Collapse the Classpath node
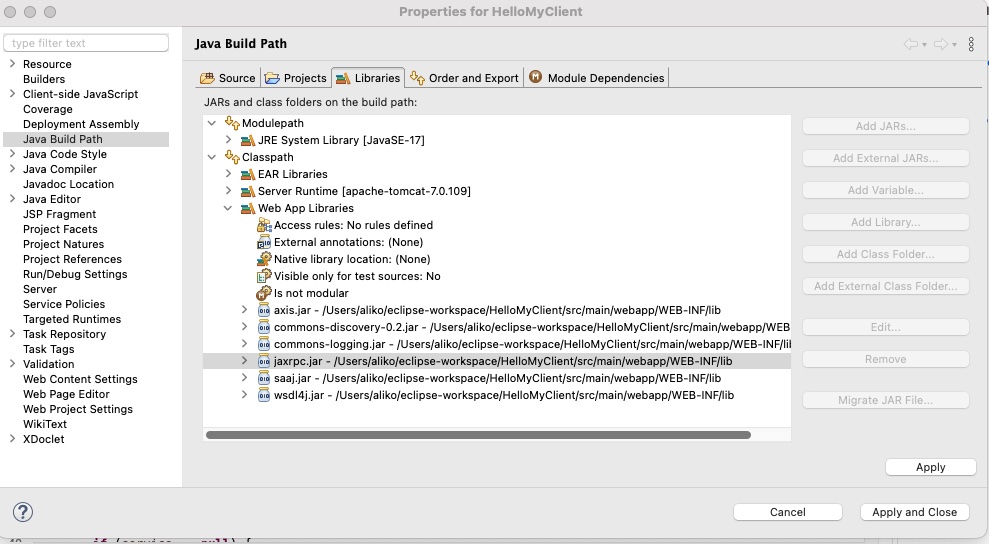This screenshot has width=989, height=544. (212, 157)
